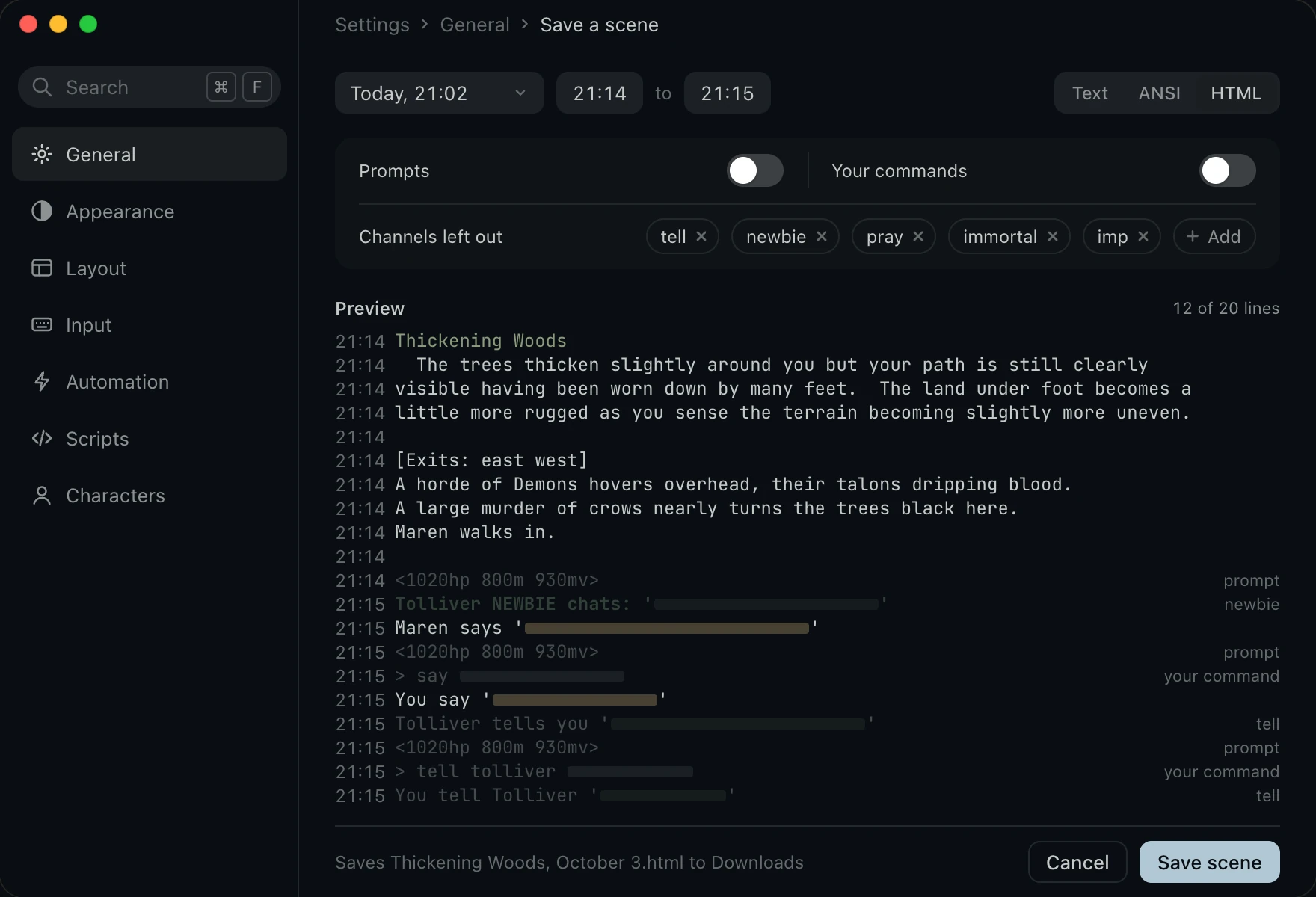Click the Characters person icon
The height and width of the screenshot is (897, 1316).
pyautogui.click(x=42, y=496)
